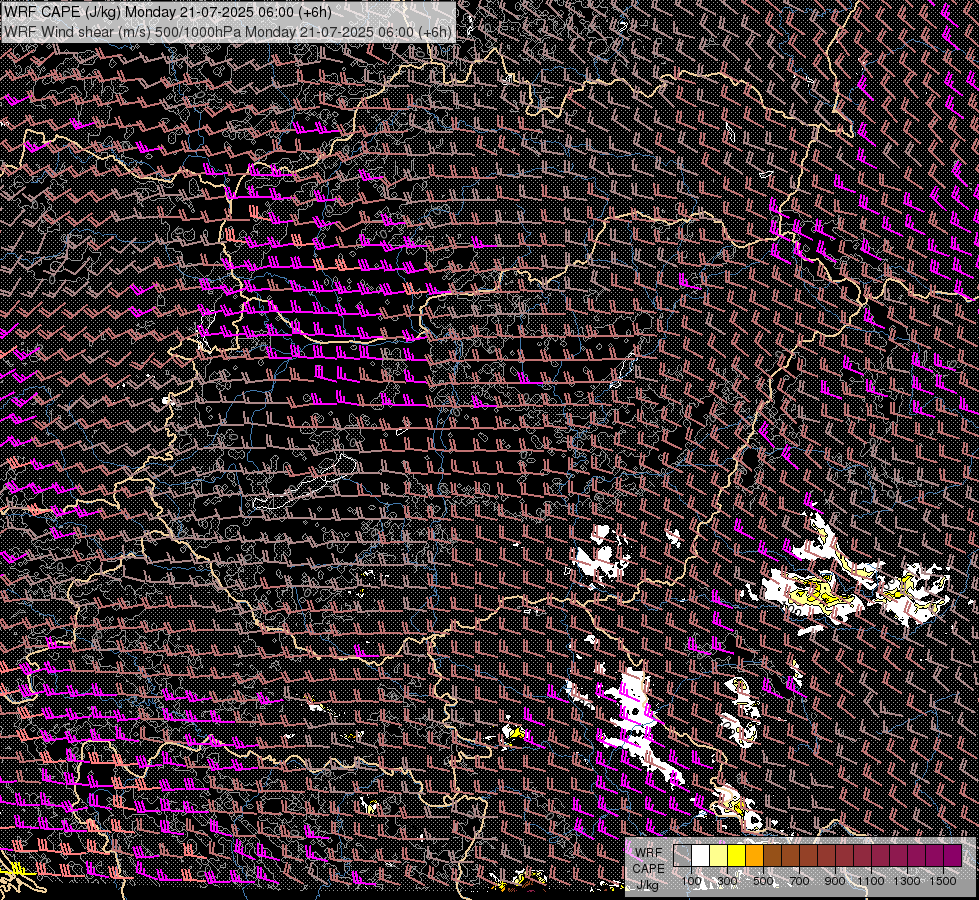Viewport: 979px width, 900px height.
Task: Click the white CAPE legend swatch
Action: pos(701,855)
